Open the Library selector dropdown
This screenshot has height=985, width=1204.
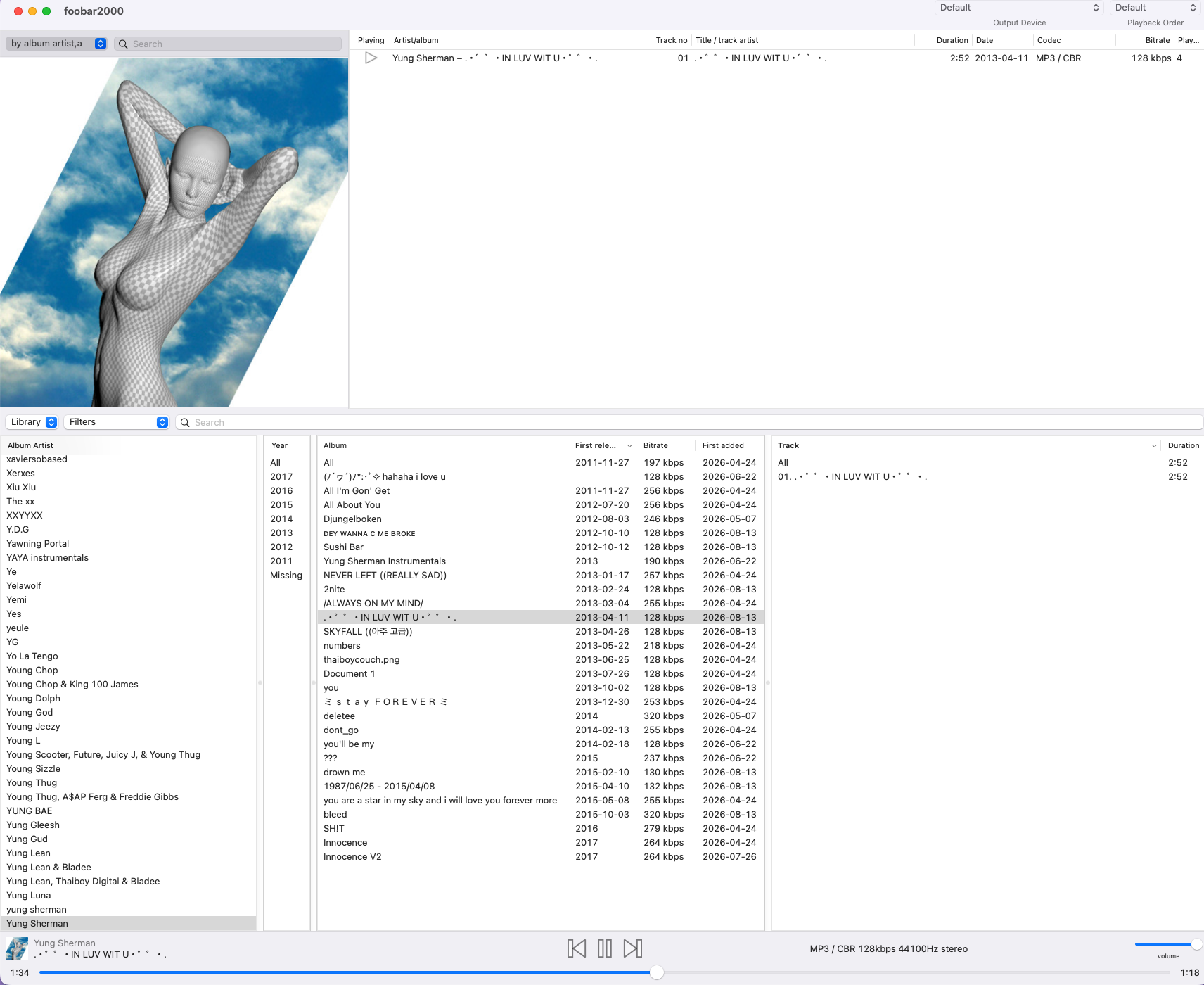coord(32,422)
